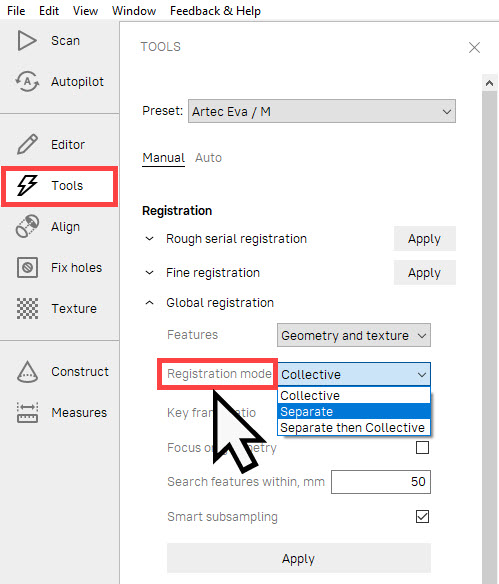The width and height of the screenshot is (499, 584).
Task: Open the Preset Artec Eva dropdown
Action: pos(322,111)
